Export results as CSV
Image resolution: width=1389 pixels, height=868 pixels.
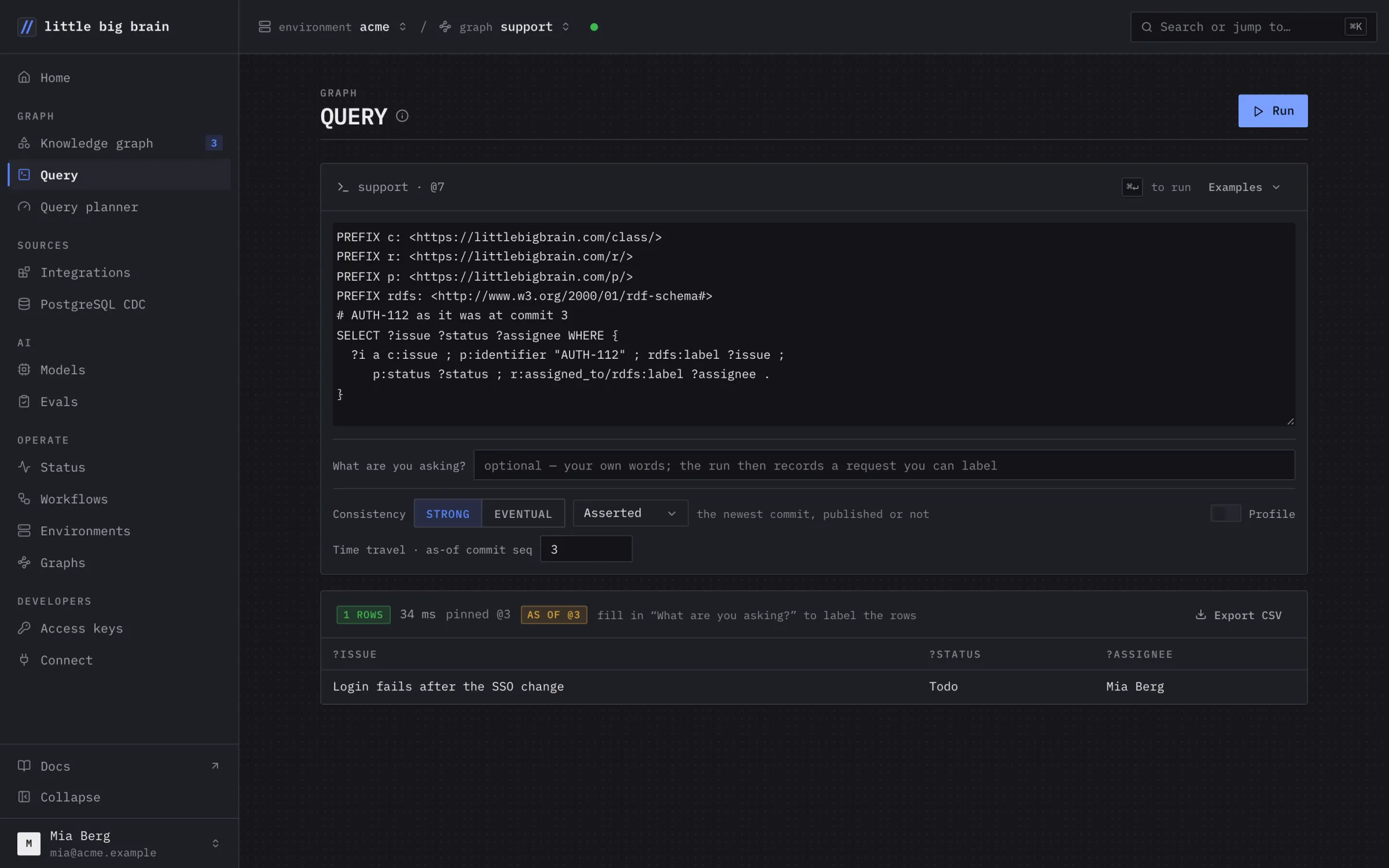pos(1239,615)
